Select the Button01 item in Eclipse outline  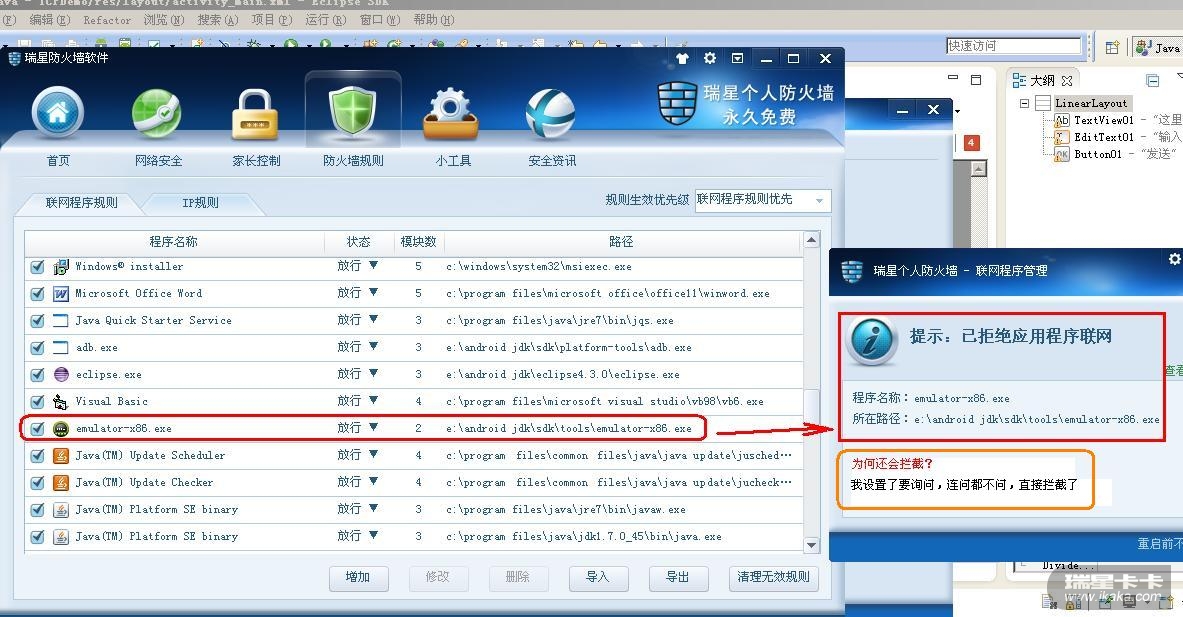[1097, 154]
